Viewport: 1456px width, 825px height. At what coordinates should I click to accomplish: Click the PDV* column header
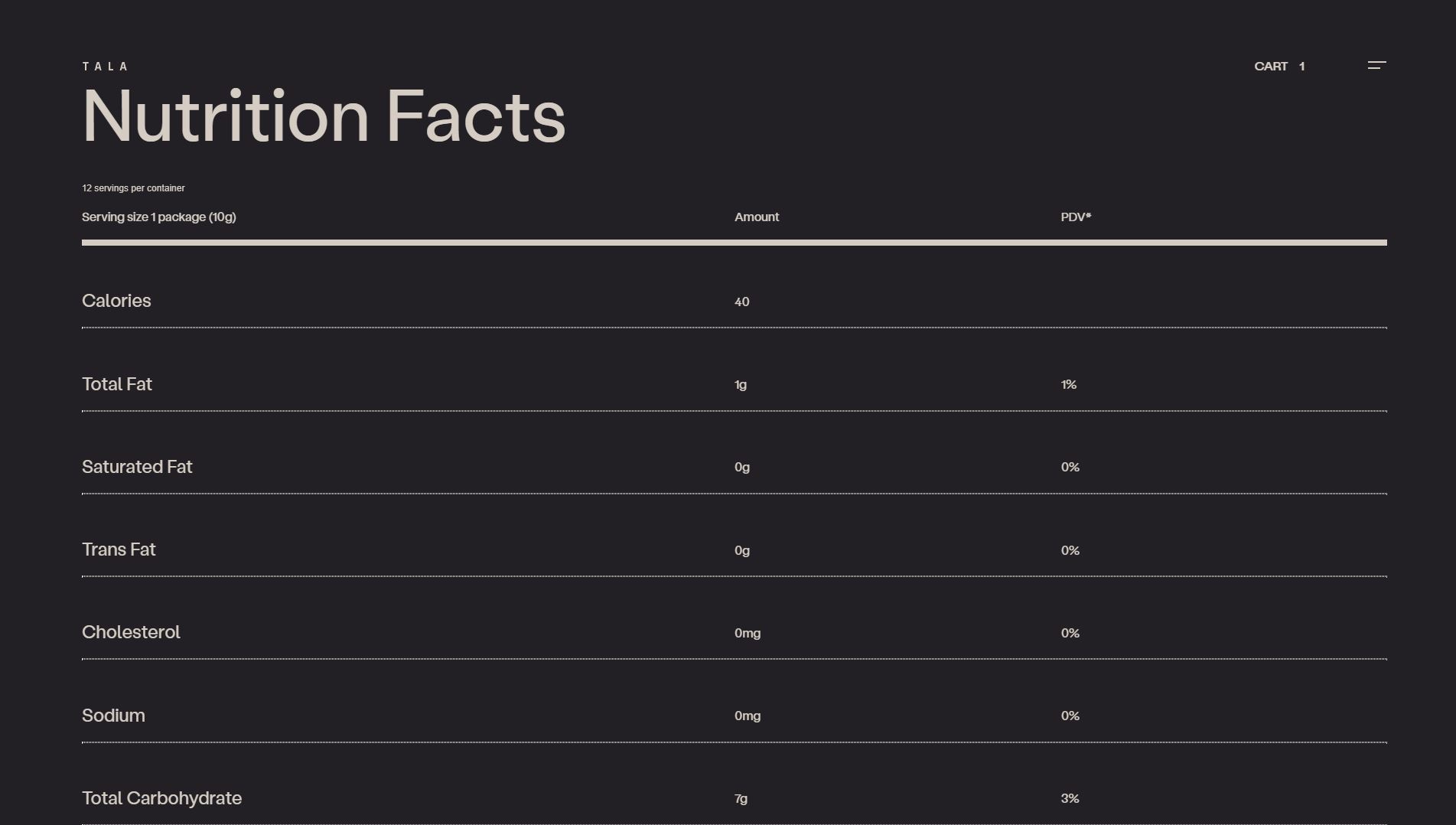1075,217
